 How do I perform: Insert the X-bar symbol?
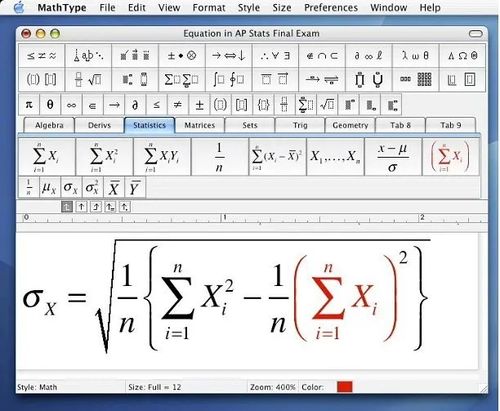(114, 188)
